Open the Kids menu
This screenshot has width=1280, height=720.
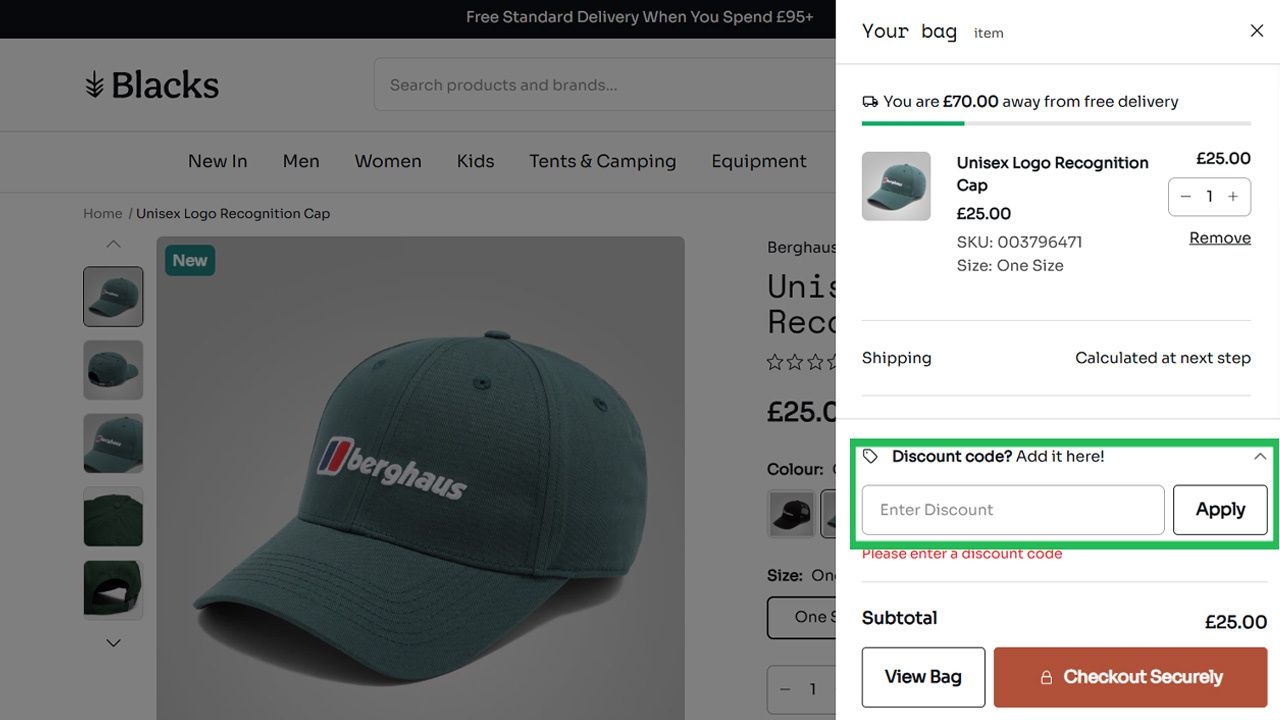point(475,161)
